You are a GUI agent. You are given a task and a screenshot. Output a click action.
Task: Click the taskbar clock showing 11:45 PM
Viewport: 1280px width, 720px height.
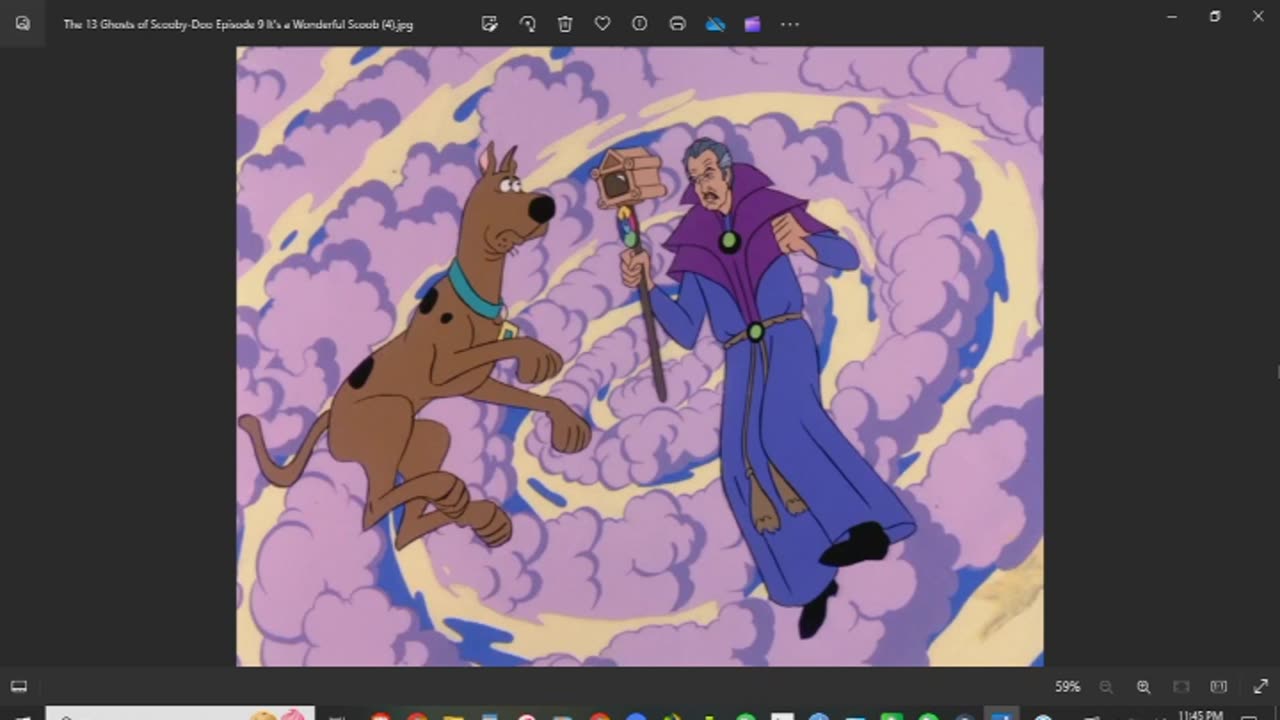[x=1200, y=715]
